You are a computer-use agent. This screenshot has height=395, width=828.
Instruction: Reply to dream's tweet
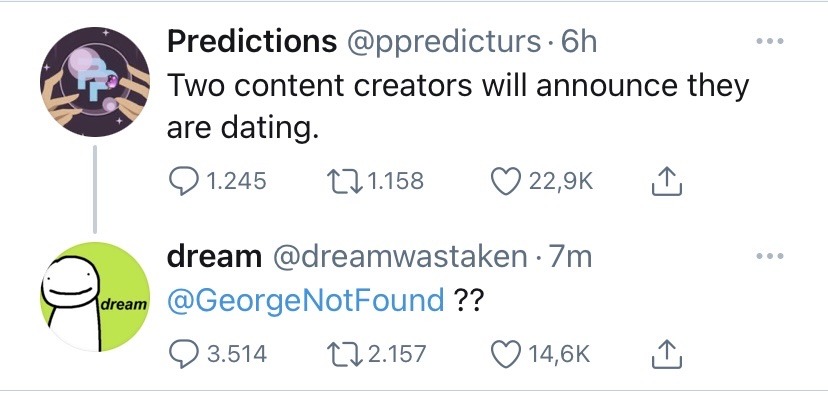183,354
